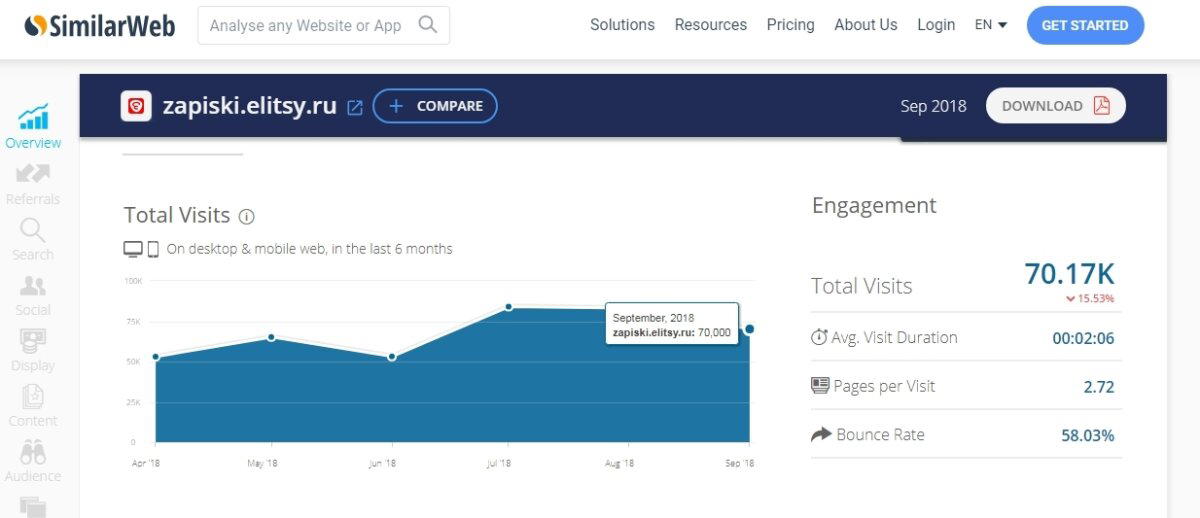The image size is (1200, 518).
Task: Click the 2.72 pages per visit value
Action: 1099,387
